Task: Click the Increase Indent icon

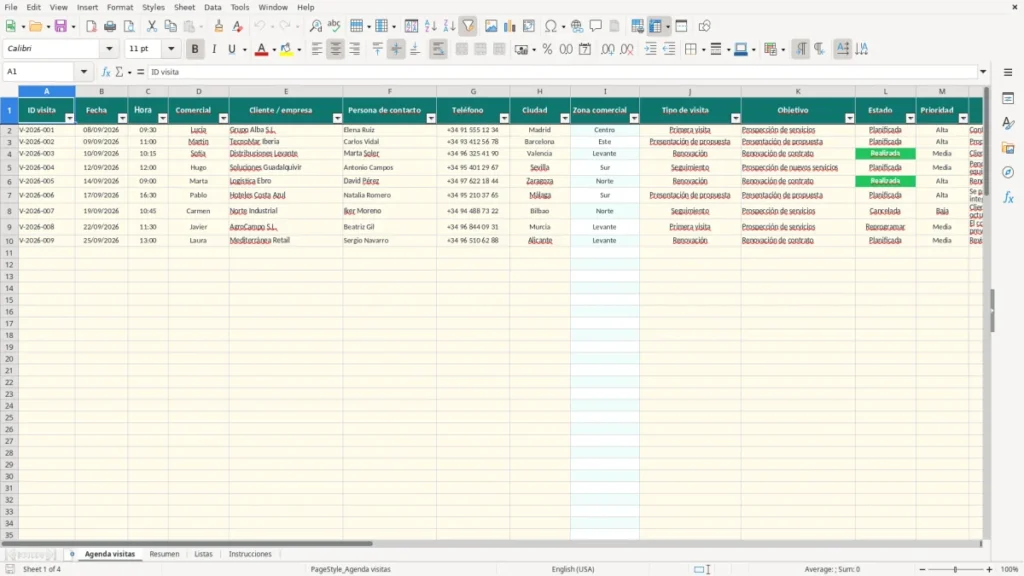Action: [x=650, y=49]
